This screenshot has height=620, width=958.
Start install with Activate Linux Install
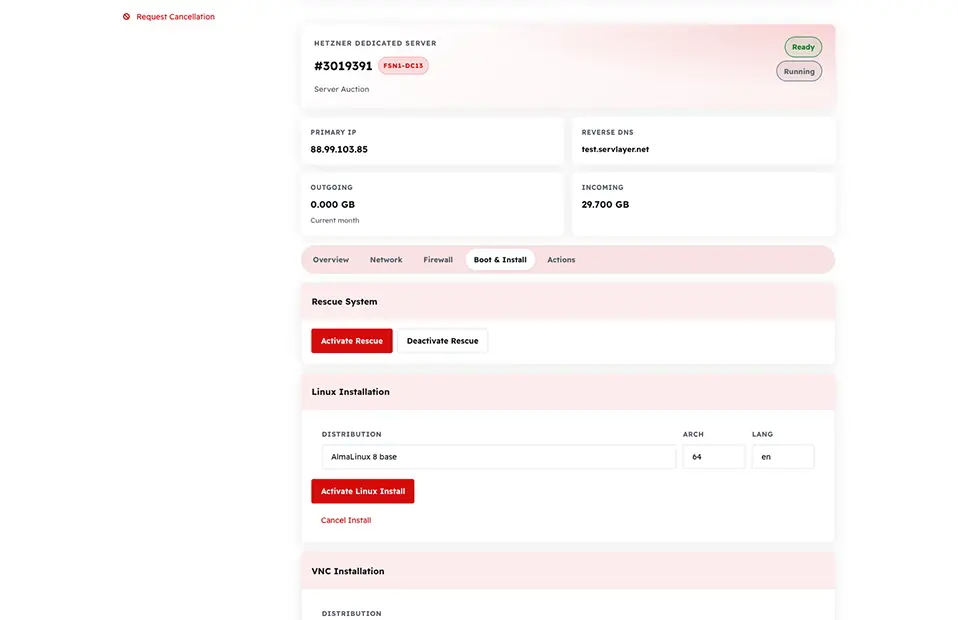(363, 491)
